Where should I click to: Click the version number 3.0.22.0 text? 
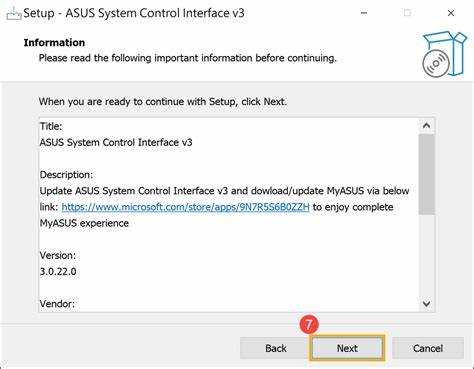click(58, 272)
